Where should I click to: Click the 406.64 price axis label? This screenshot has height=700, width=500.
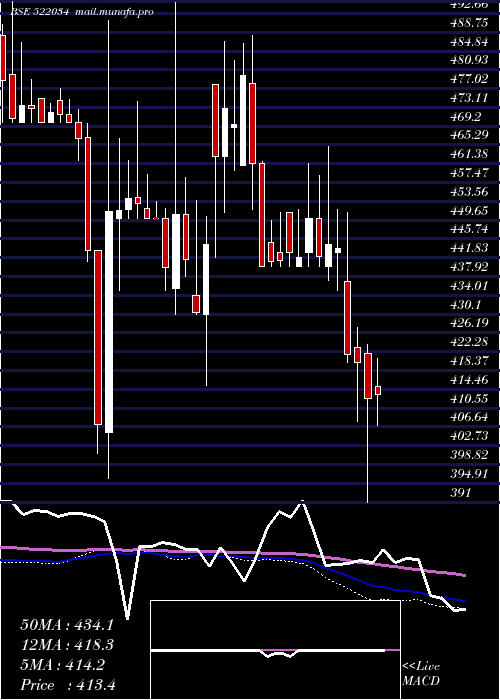pyautogui.click(x=470, y=418)
